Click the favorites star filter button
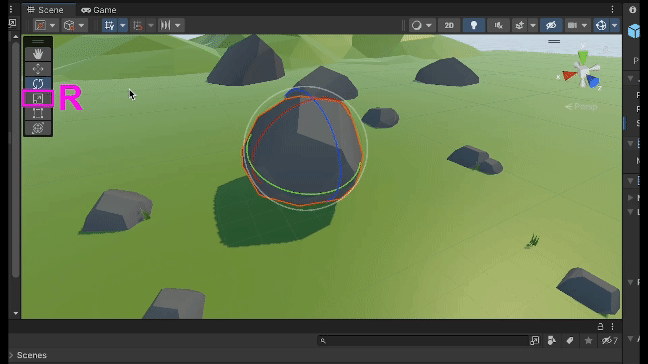Screen dimensions: 648x364 [x=588, y=340]
